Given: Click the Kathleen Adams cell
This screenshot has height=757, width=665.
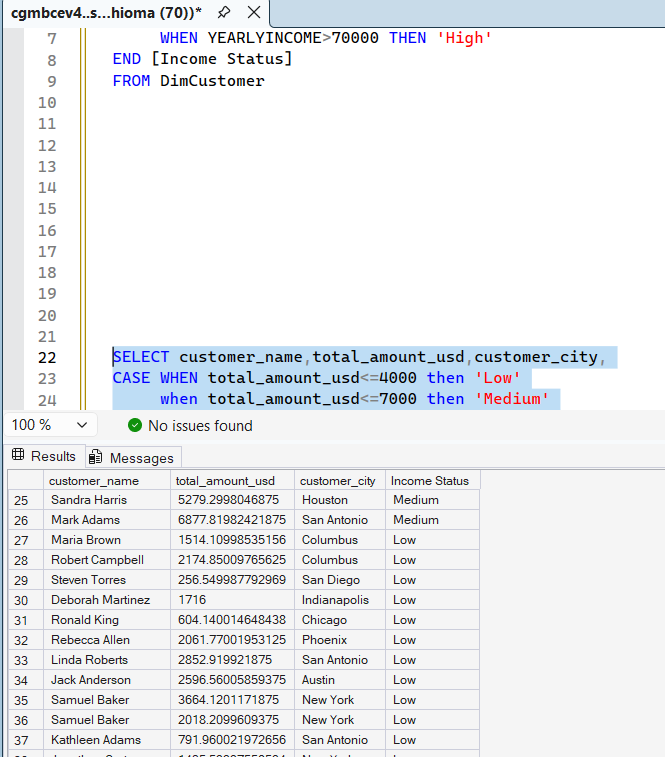Looking at the screenshot, I should (x=107, y=740).
